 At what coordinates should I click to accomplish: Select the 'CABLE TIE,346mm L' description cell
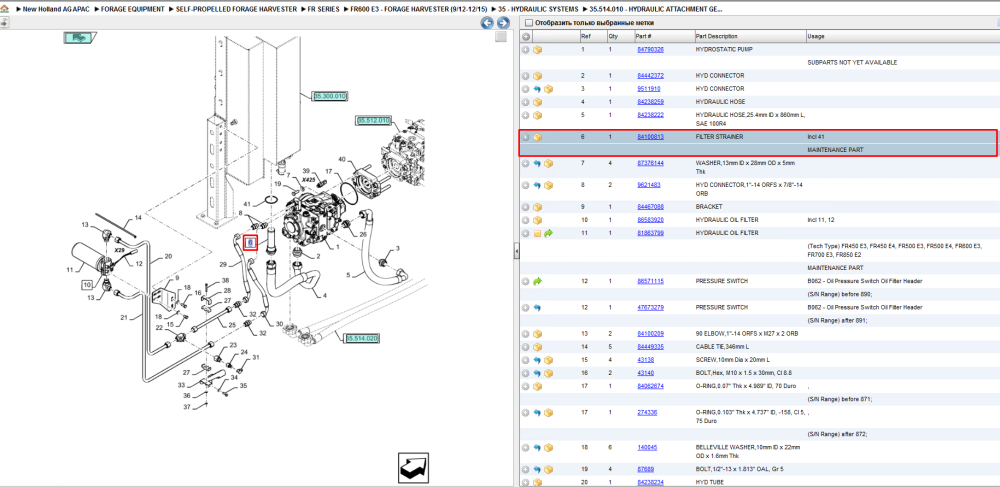coord(721,347)
